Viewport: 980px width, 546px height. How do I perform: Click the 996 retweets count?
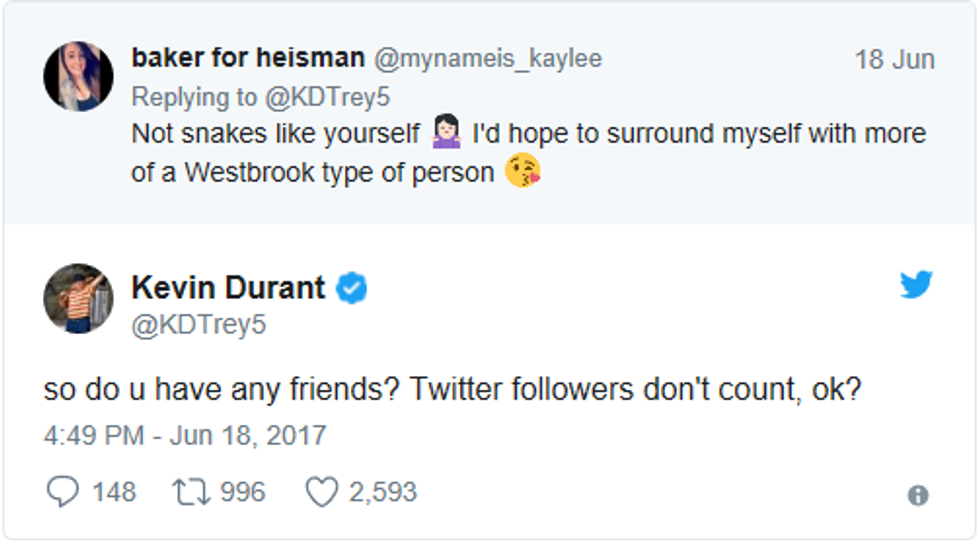pyautogui.click(x=243, y=492)
